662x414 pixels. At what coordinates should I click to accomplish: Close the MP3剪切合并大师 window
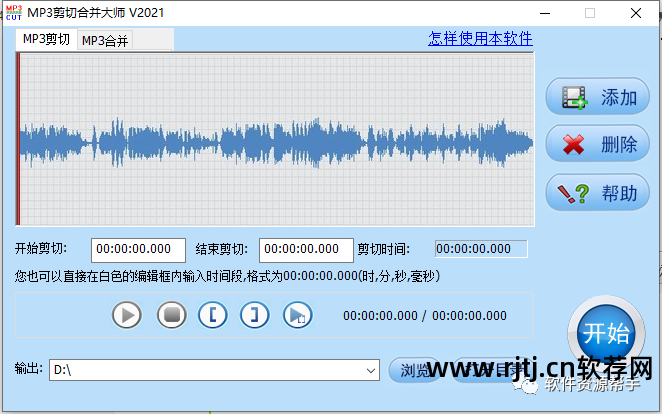tap(636, 13)
